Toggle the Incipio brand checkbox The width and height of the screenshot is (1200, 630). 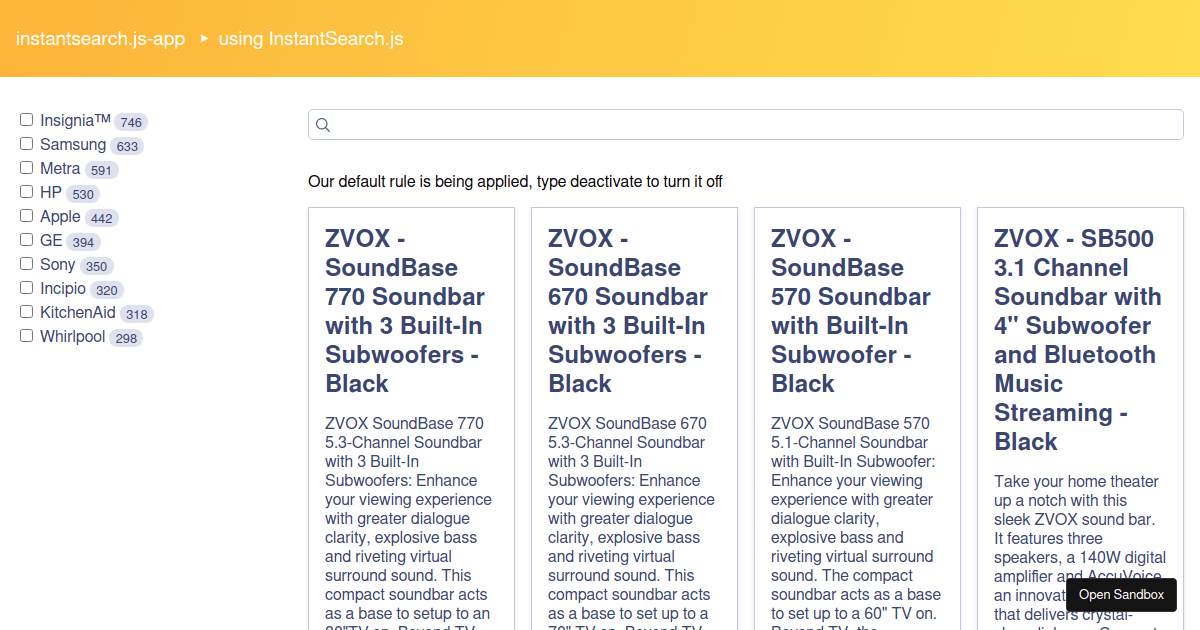(x=27, y=288)
